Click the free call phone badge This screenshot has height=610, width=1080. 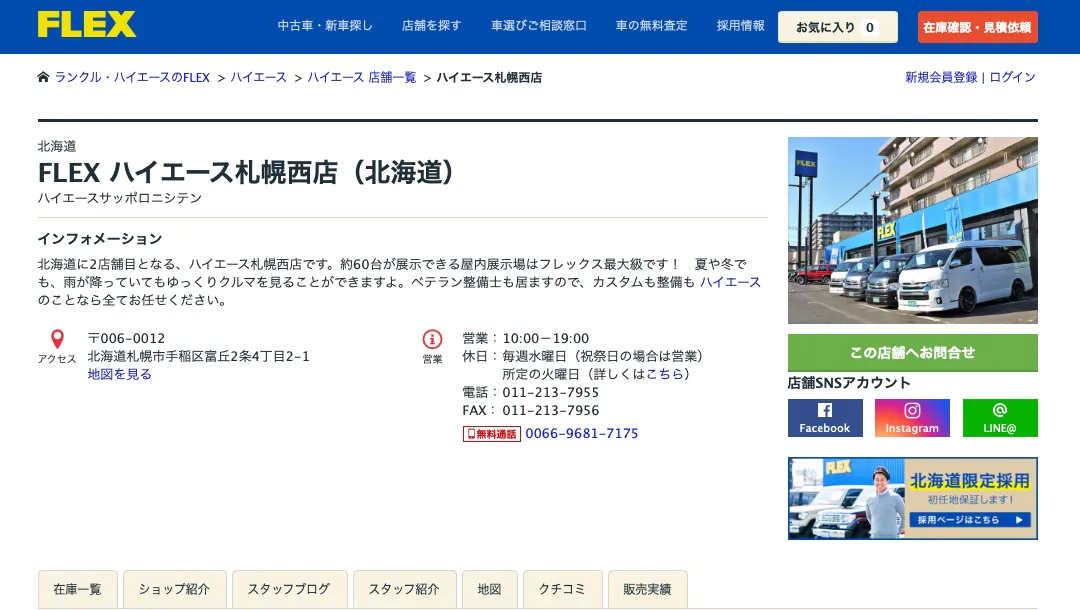coord(491,434)
